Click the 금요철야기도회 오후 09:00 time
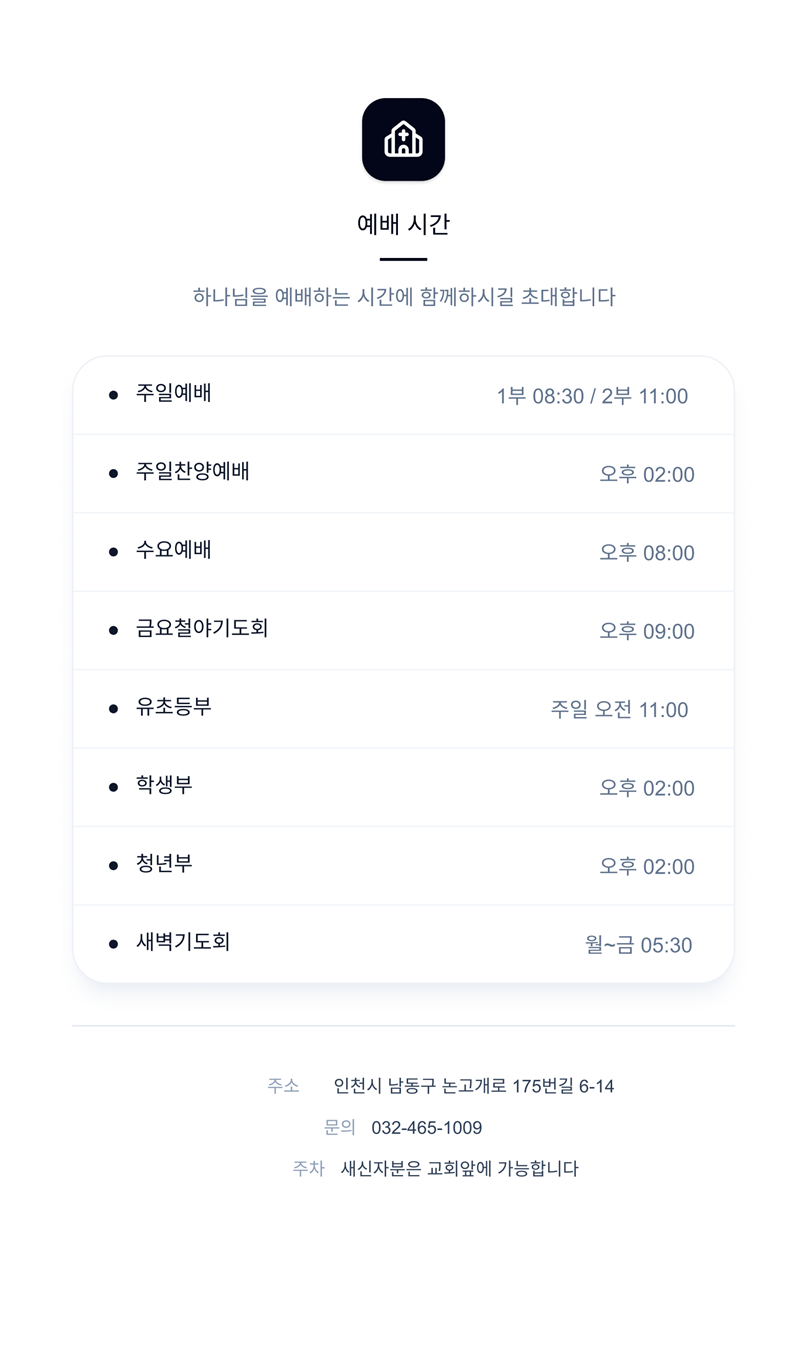 point(646,631)
